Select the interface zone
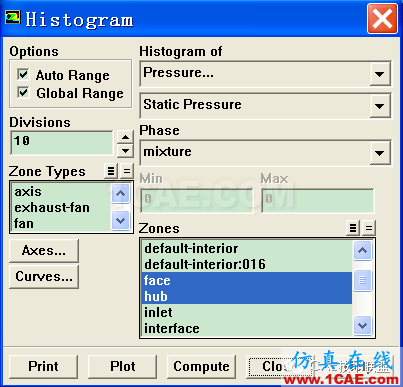 click(x=247, y=328)
